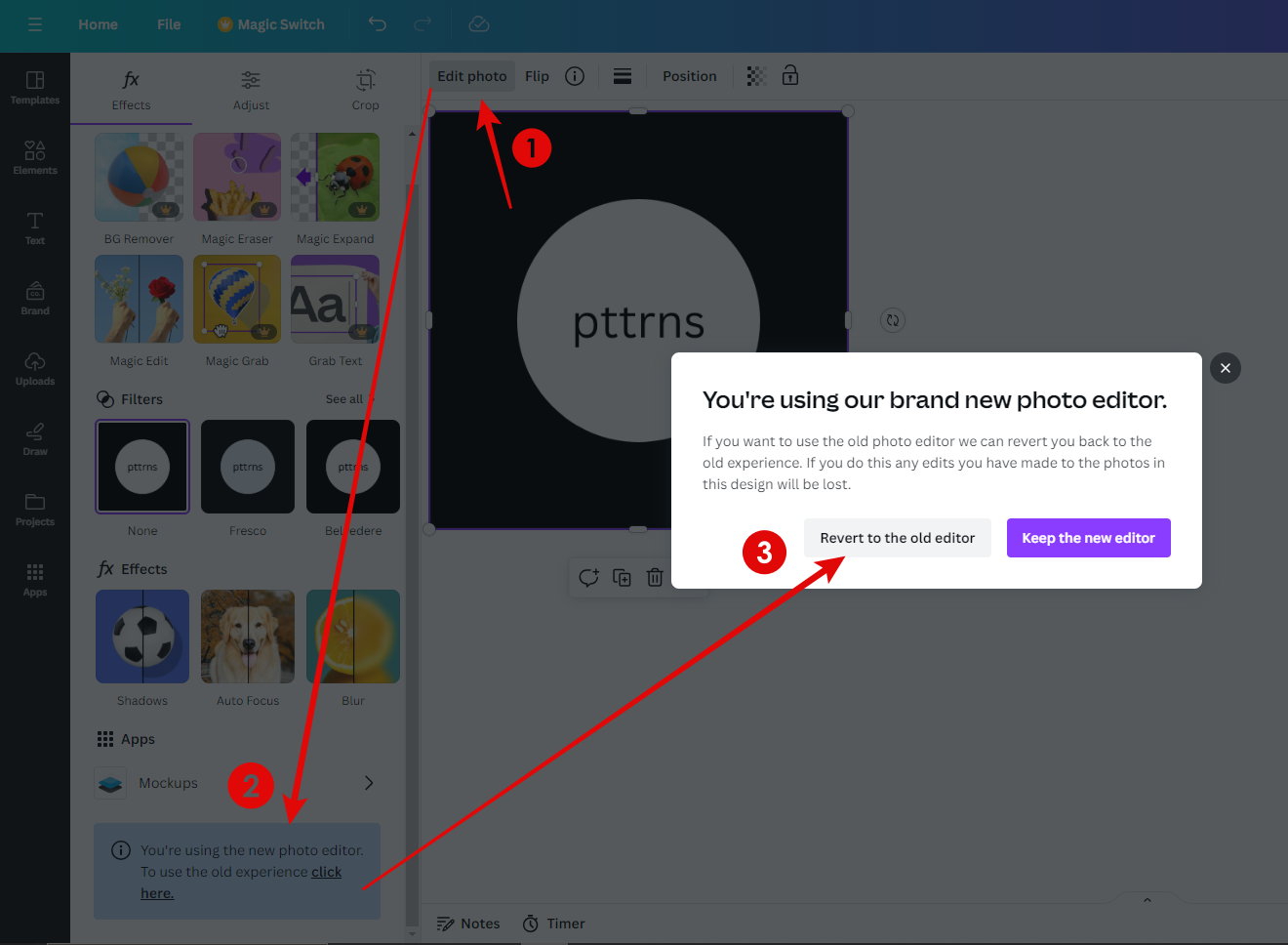Click the 'click here' old experience link
The image size is (1288, 945).
[326, 872]
